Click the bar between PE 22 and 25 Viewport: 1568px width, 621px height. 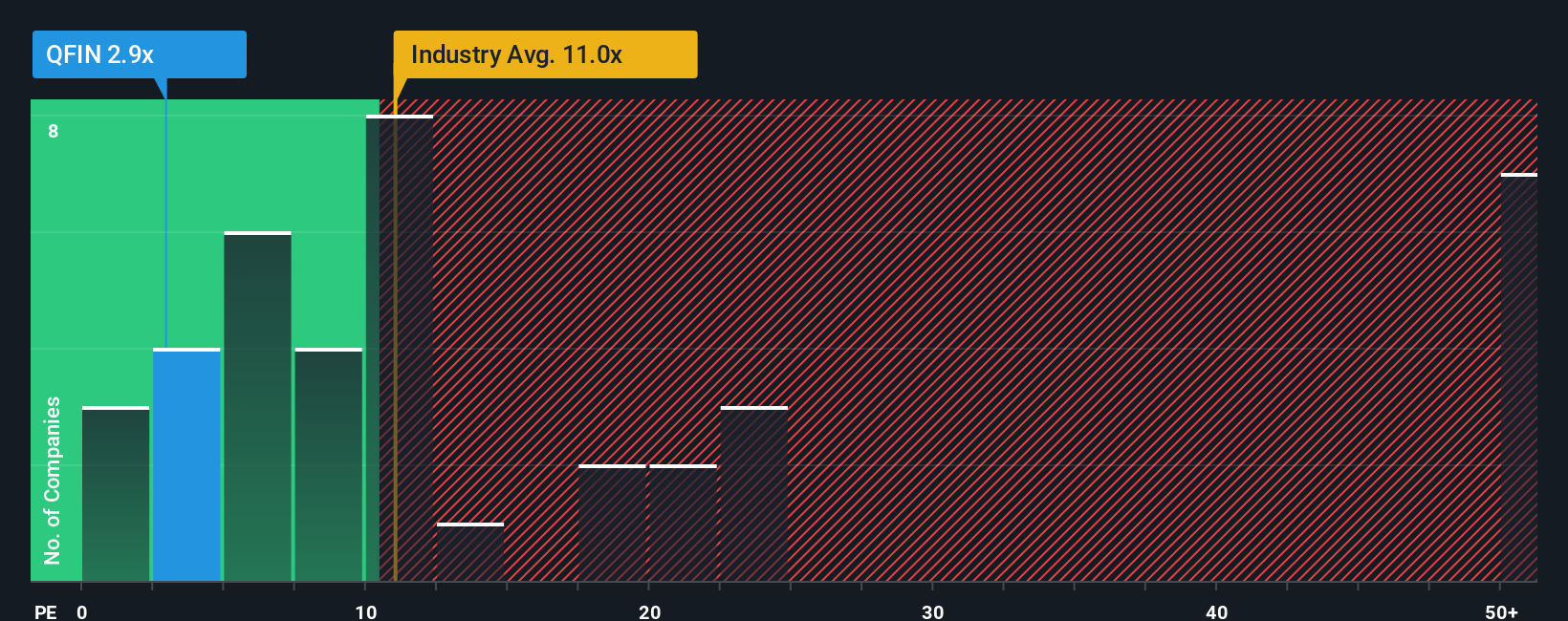754,494
